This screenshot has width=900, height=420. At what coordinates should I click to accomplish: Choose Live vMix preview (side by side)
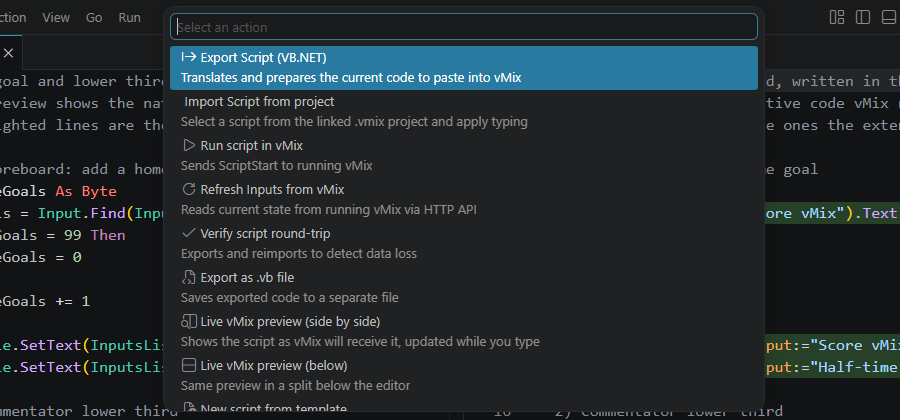click(x=464, y=333)
